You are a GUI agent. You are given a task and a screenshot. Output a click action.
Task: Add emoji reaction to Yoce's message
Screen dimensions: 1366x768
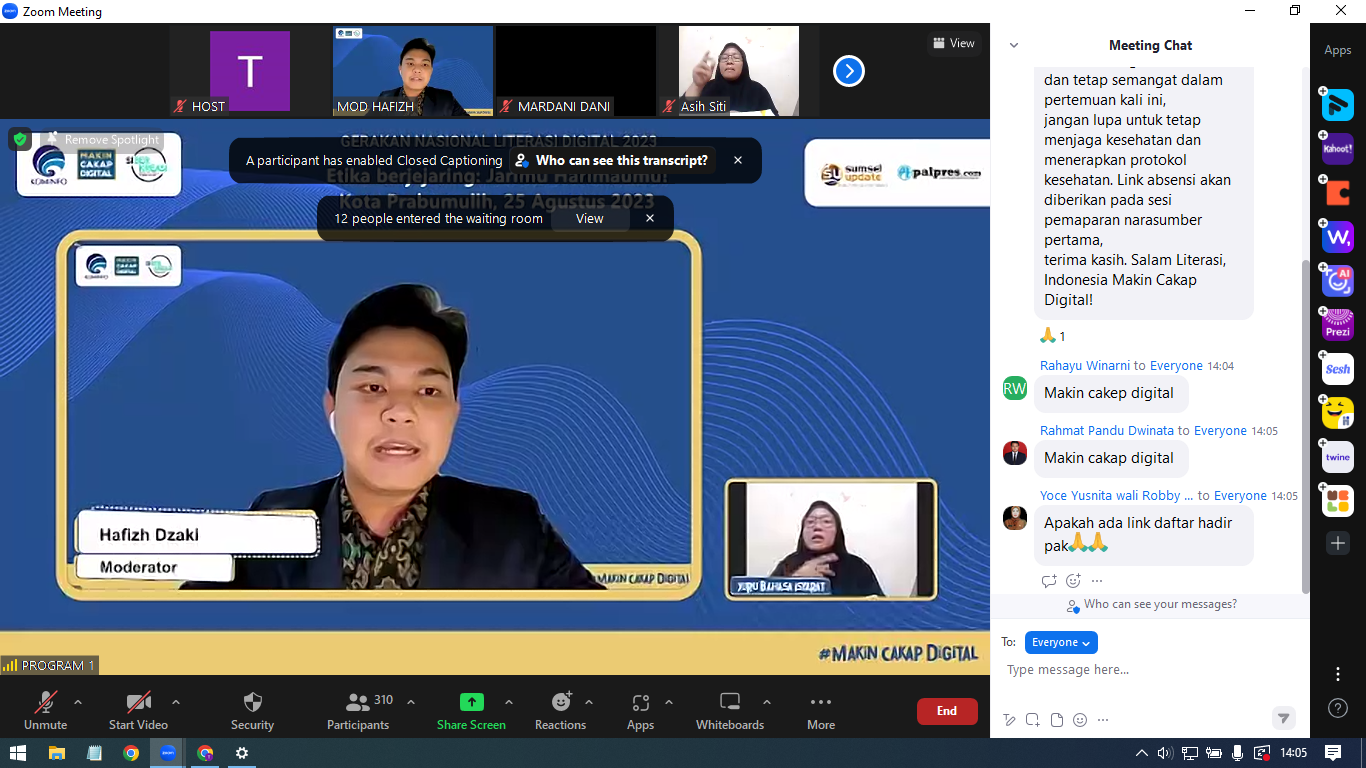tap(1073, 581)
